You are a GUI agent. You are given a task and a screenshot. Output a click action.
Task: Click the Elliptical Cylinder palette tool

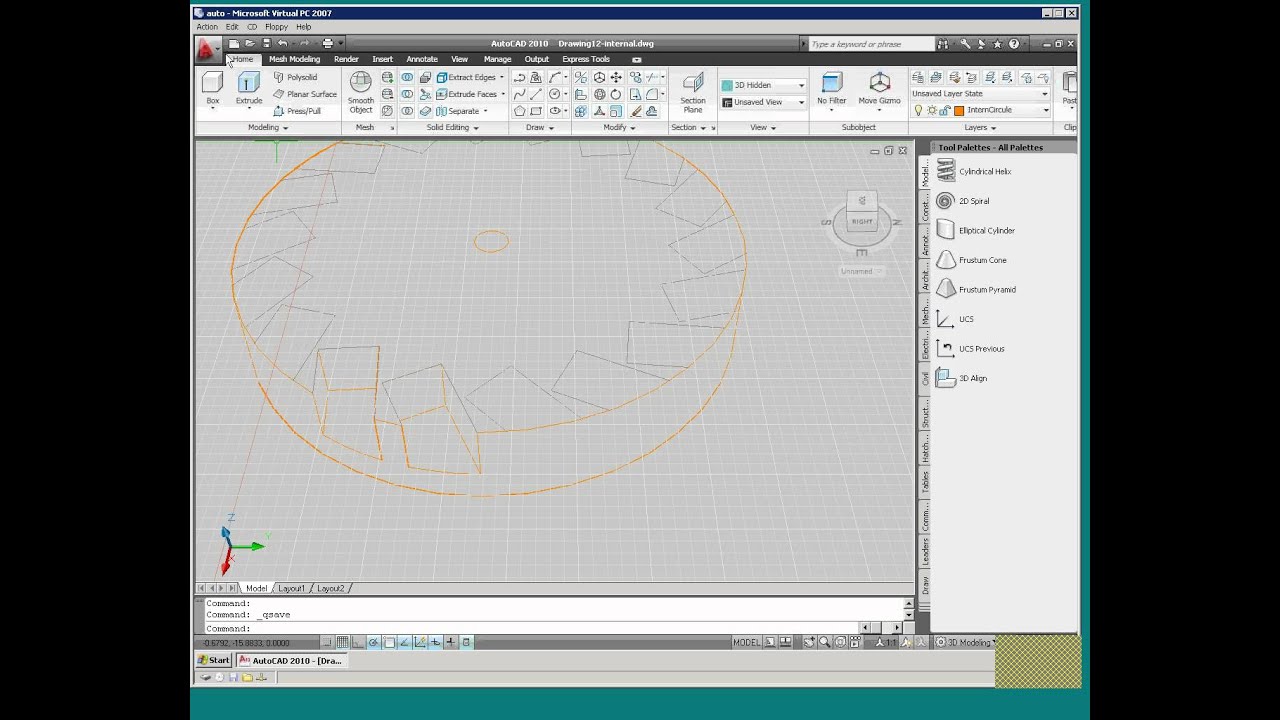pos(976,230)
